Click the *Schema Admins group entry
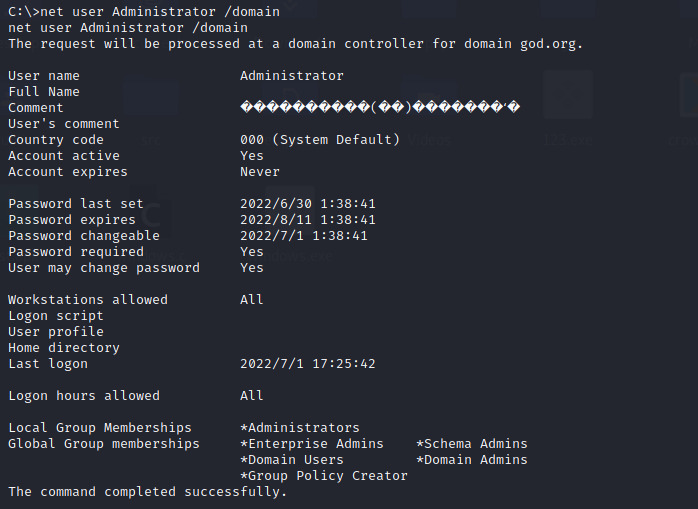Screen dimensions: 698x509 [x=472, y=444]
